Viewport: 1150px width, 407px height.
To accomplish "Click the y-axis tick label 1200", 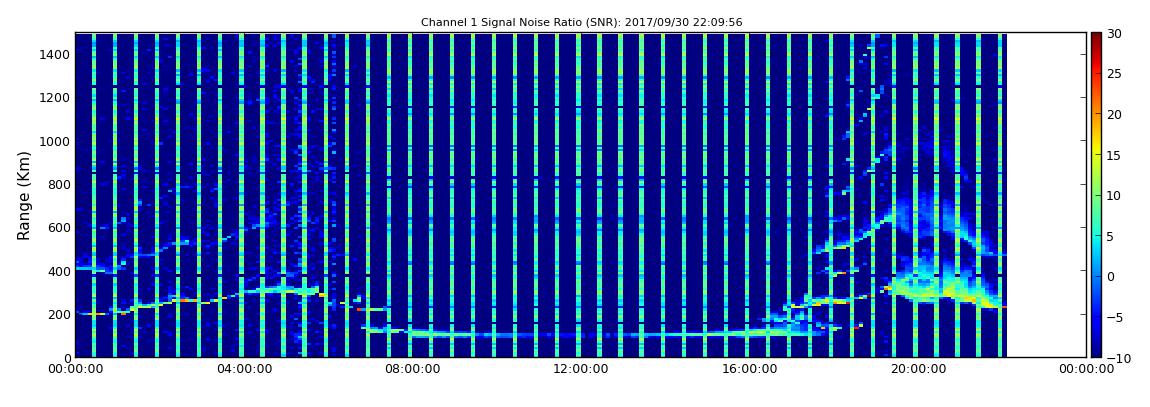I will coord(56,98).
